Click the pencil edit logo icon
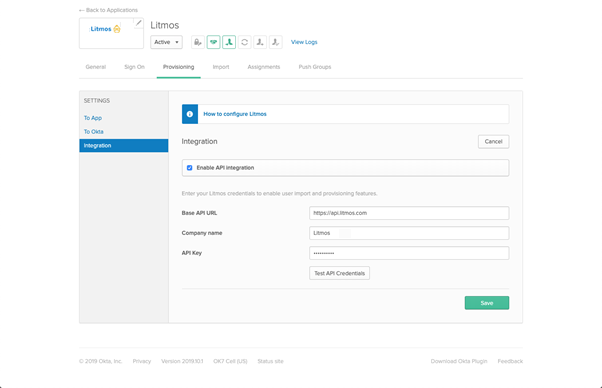602x388 pixels. tap(139, 23)
